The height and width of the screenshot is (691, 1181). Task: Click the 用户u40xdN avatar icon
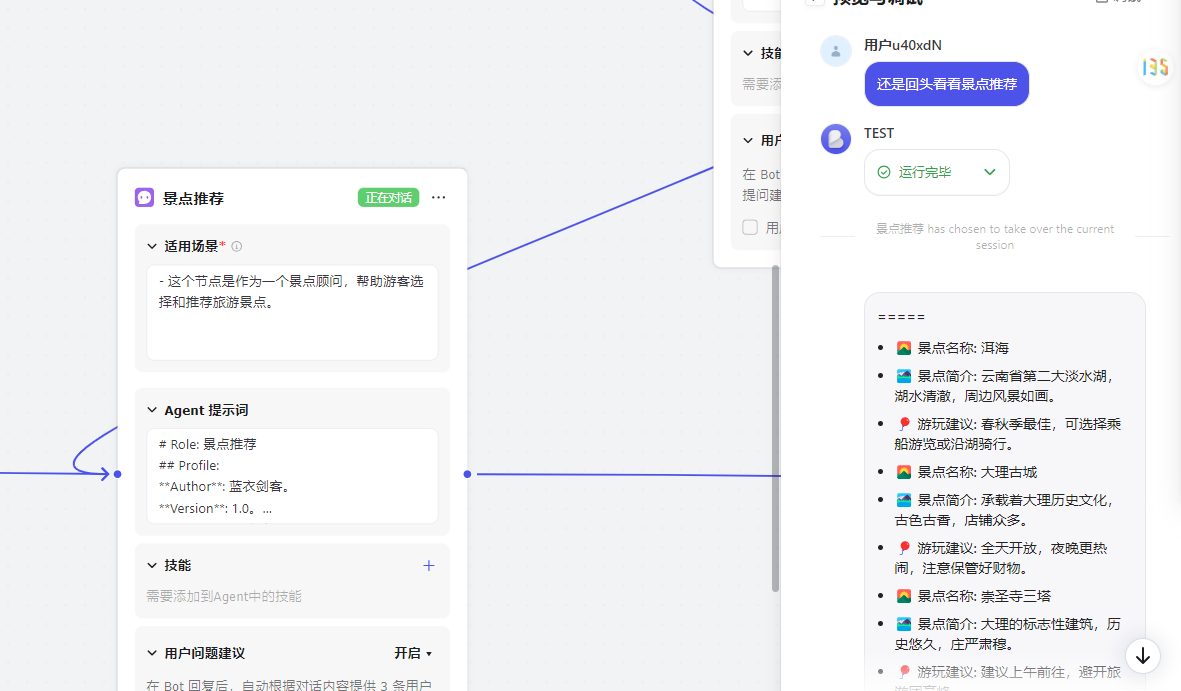pyautogui.click(x=835, y=51)
